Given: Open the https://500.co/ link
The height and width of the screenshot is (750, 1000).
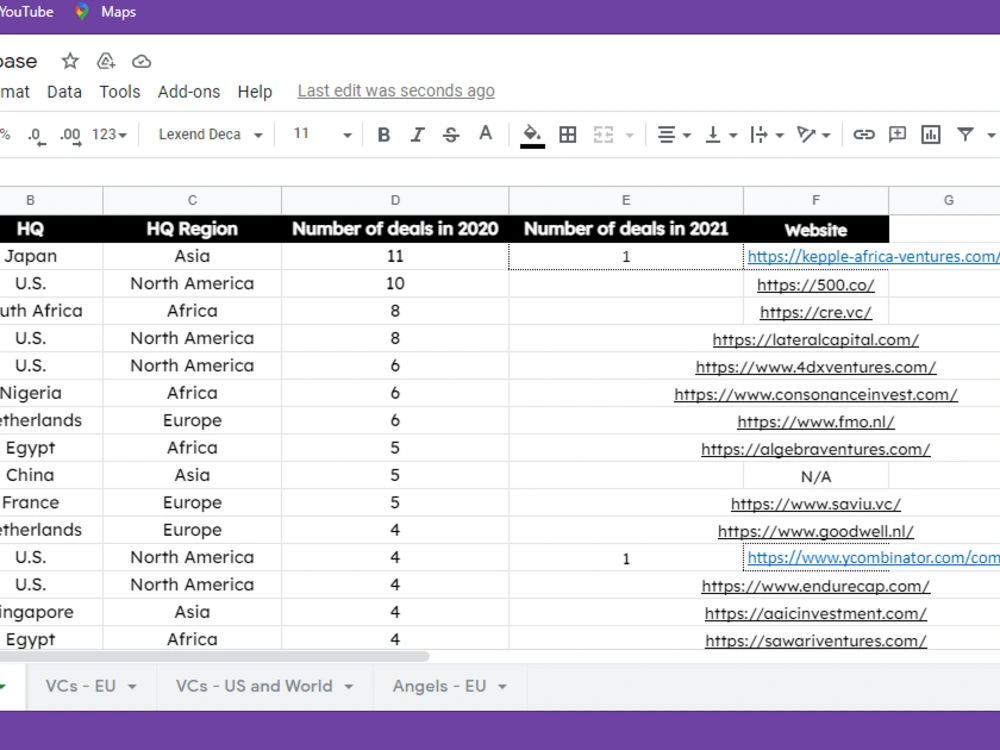Looking at the screenshot, I should 816,284.
